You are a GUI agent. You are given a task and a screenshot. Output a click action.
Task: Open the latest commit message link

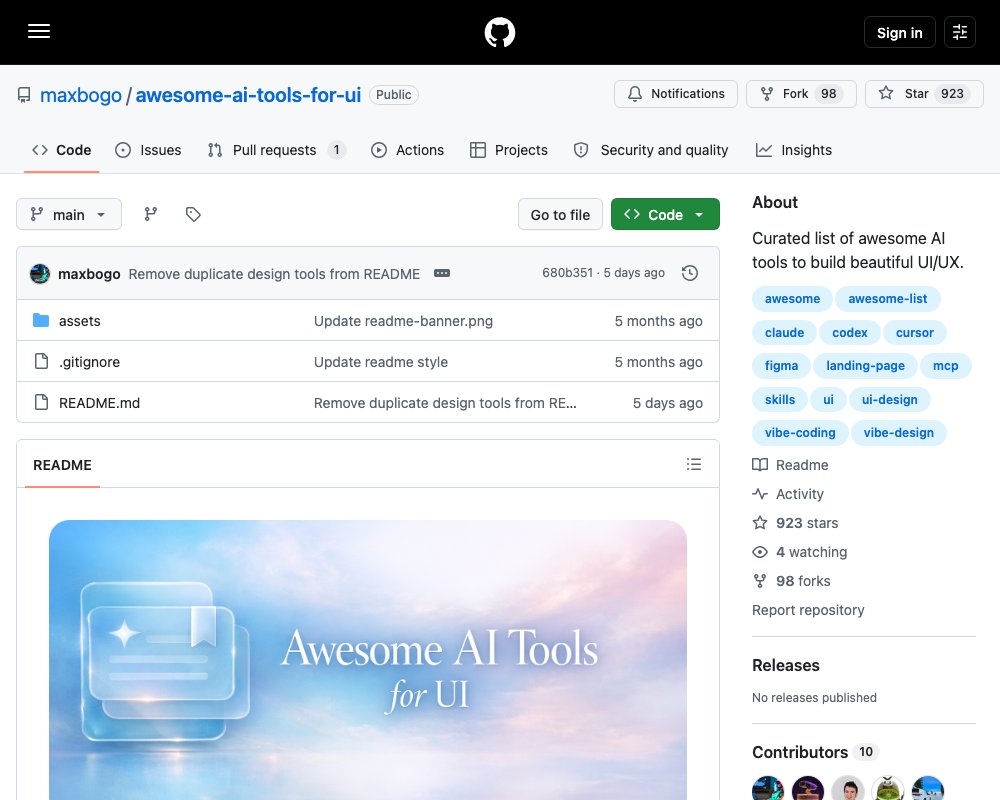tap(274, 274)
